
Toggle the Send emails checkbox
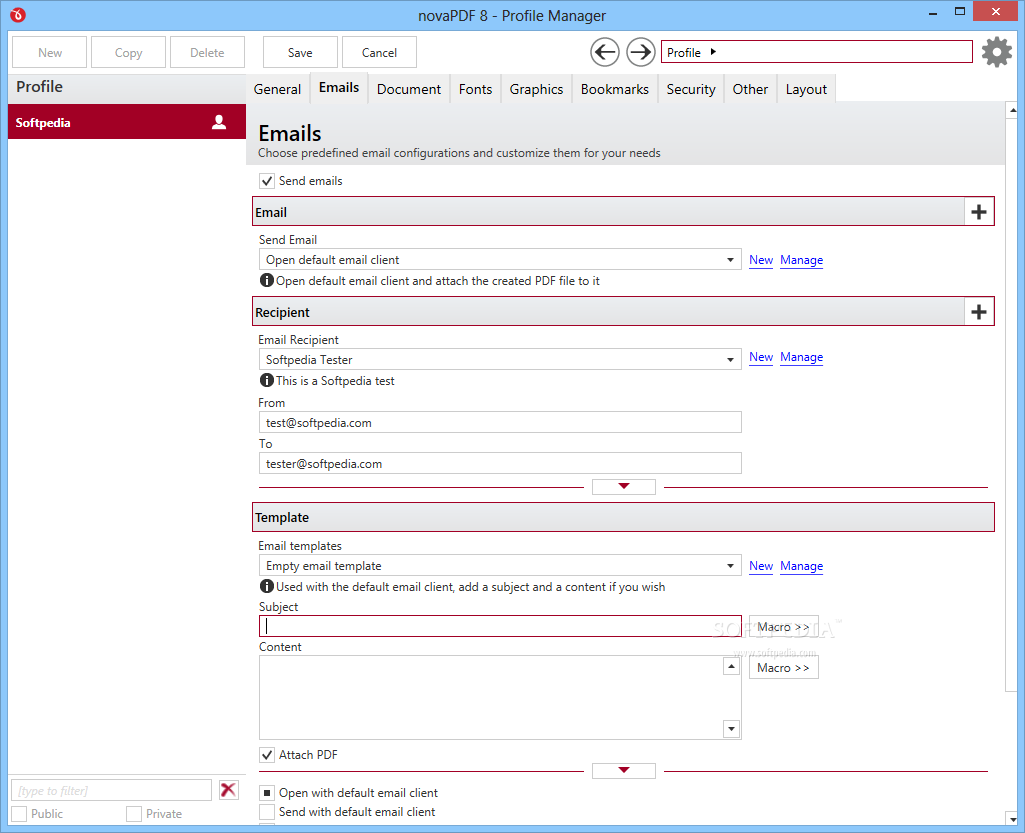click(267, 181)
